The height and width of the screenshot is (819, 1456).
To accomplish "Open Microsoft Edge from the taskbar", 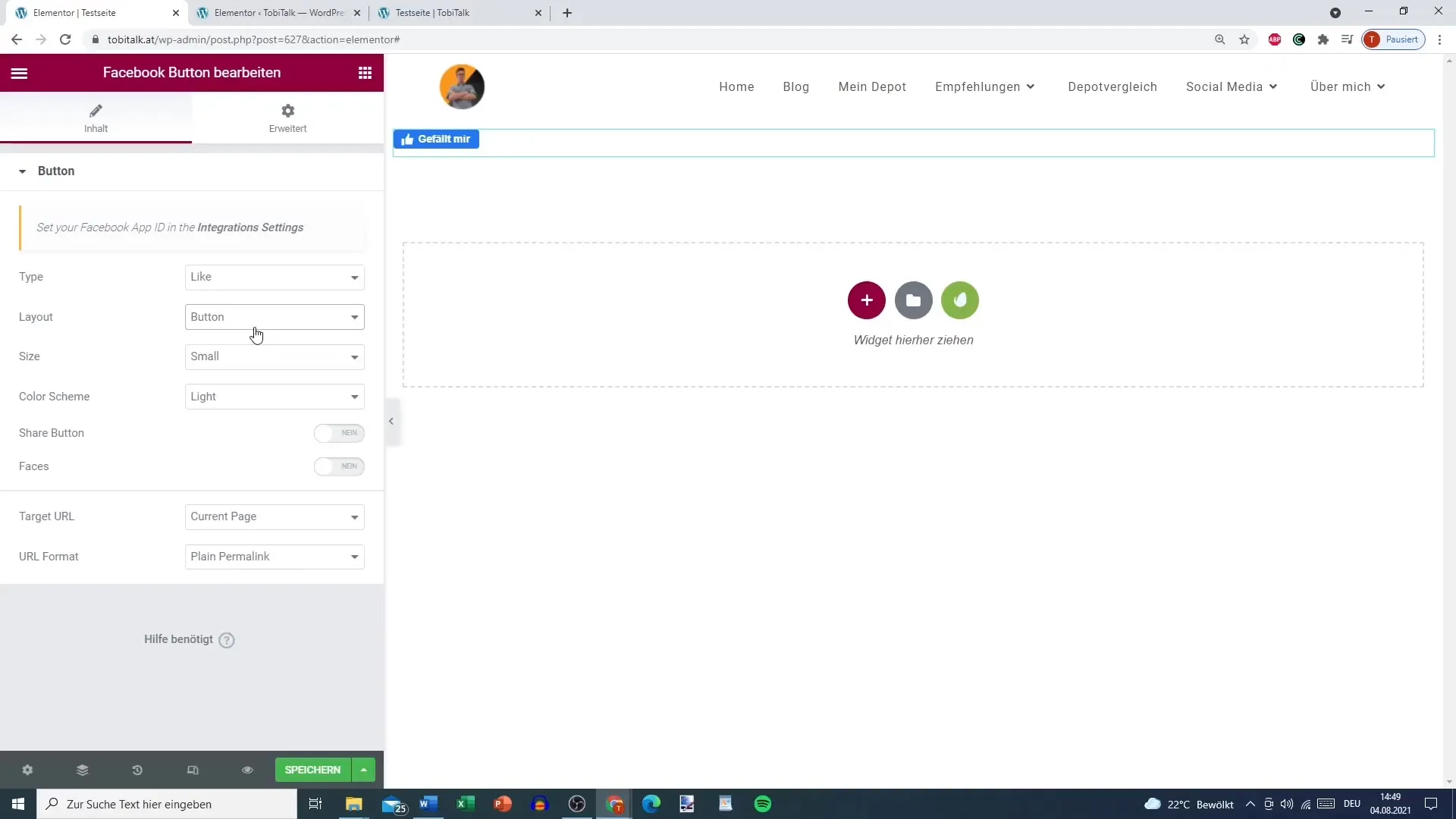I will coord(651,804).
